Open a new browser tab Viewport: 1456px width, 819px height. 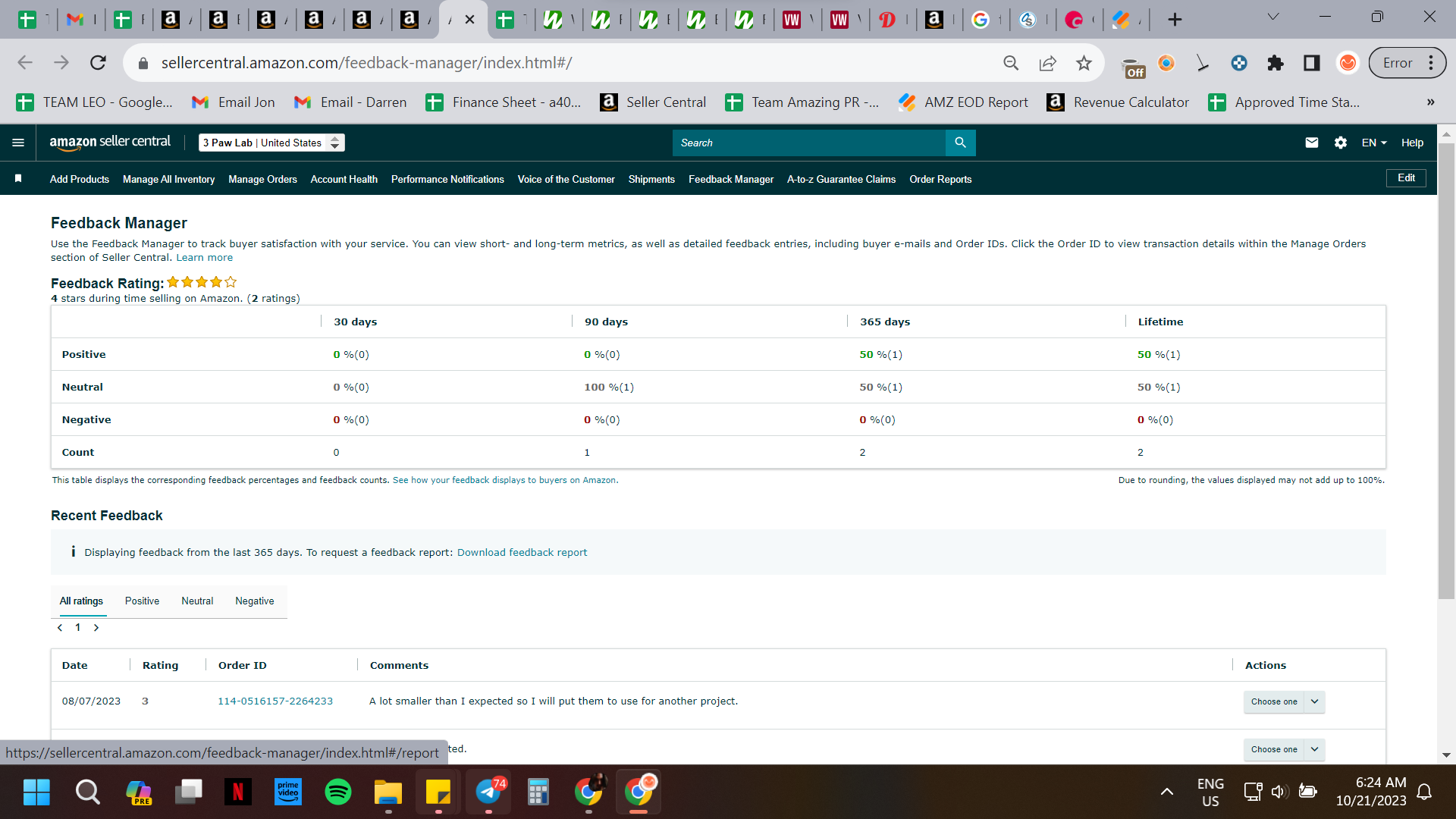pos(1175,20)
